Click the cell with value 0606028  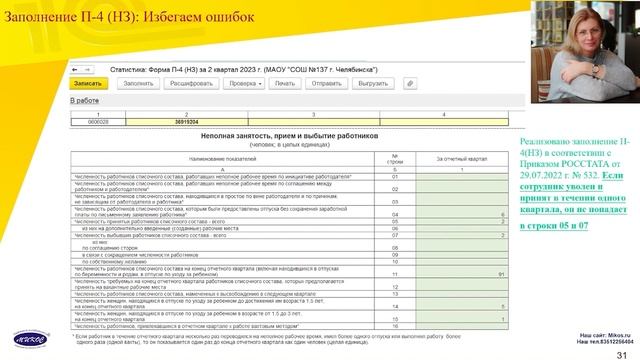[98, 122]
